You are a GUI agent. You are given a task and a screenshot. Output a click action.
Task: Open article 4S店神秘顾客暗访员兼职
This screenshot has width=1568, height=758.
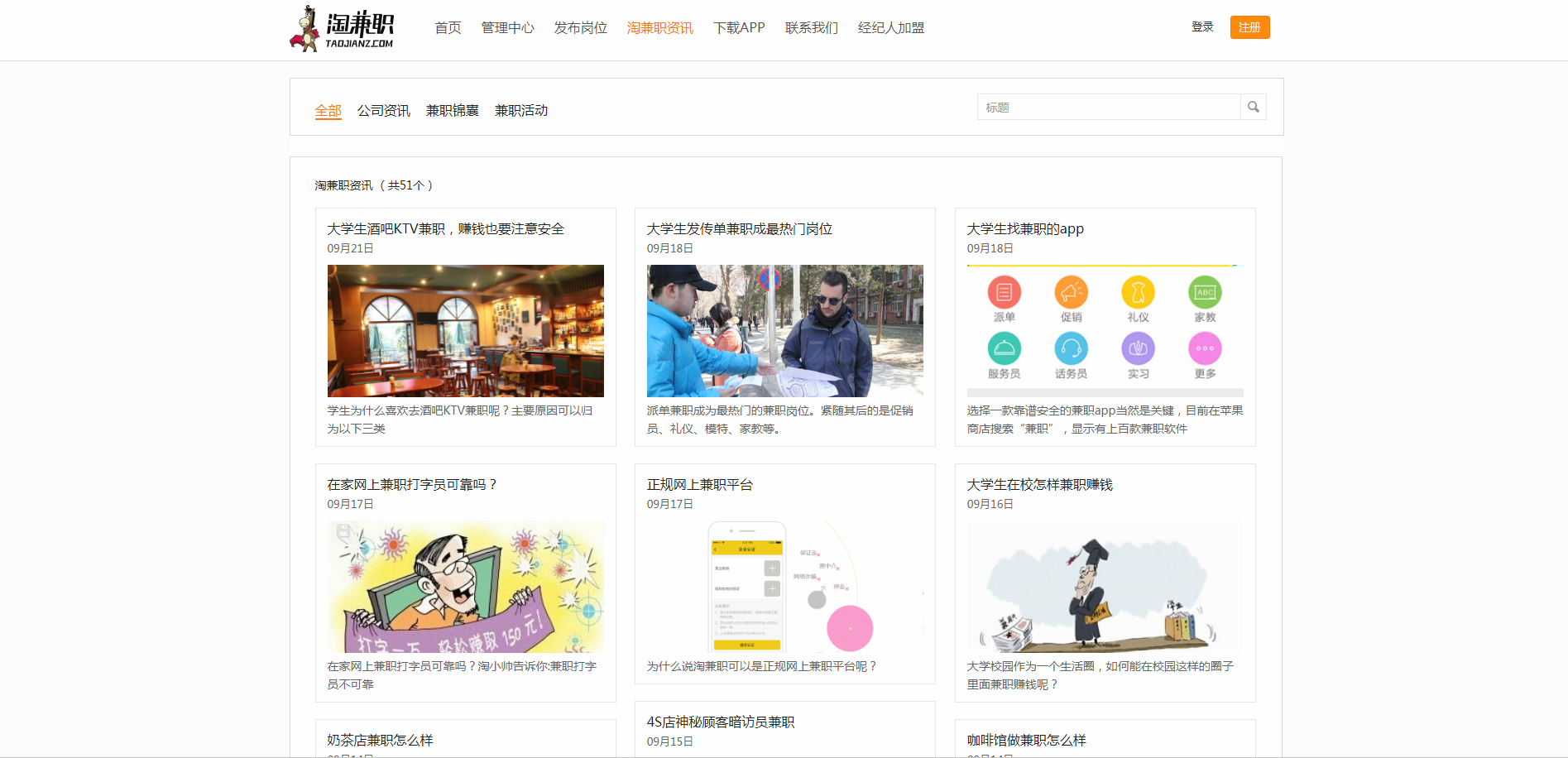click(721, 722)
